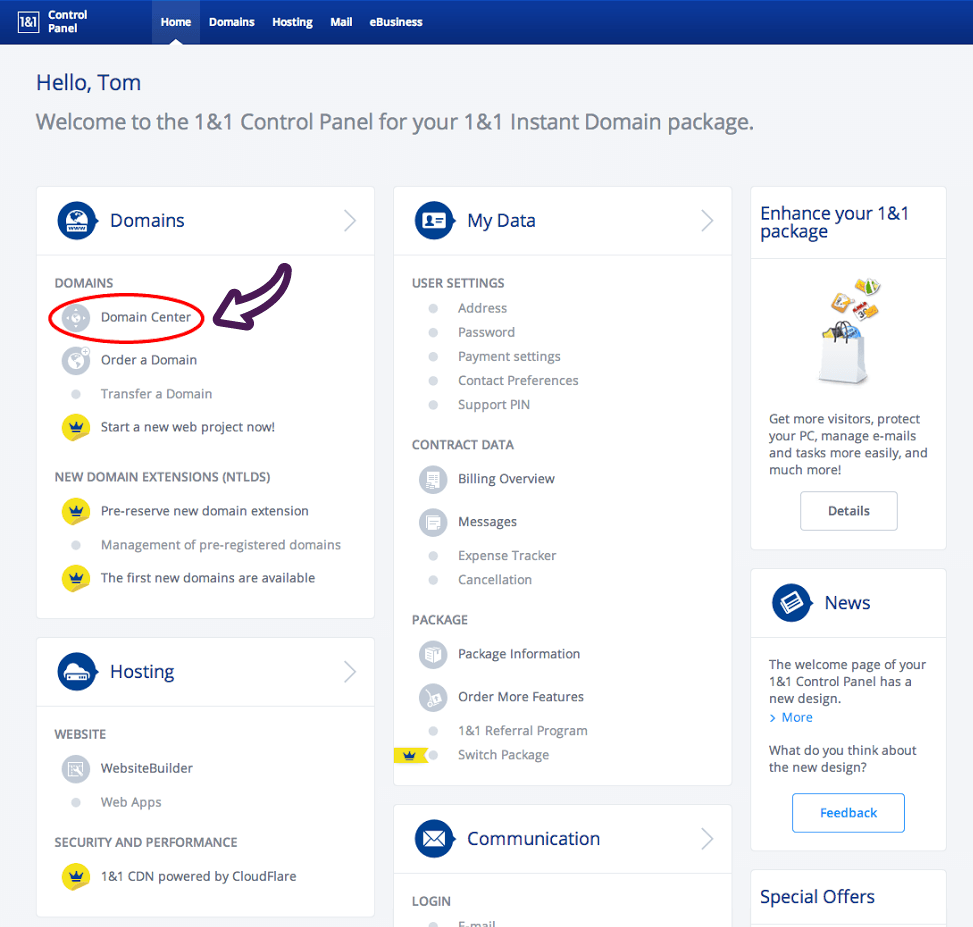Open Package Information link
The width and height of the screenshot is (973, 927).
tap(519, 654)
